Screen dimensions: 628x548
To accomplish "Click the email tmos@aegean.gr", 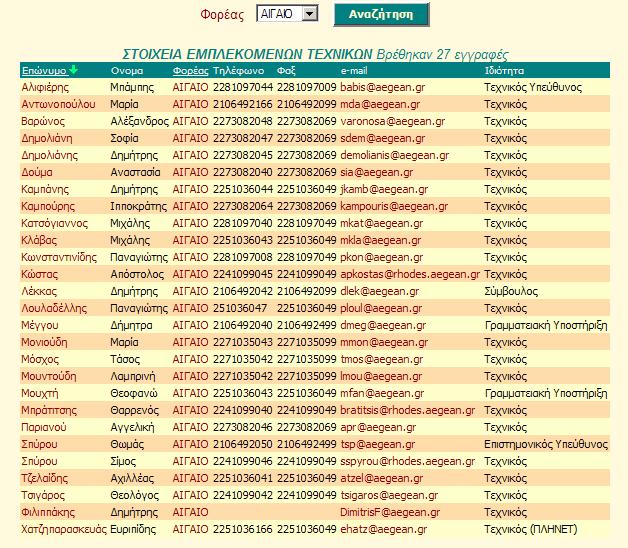I will click(x=382, y=359).
